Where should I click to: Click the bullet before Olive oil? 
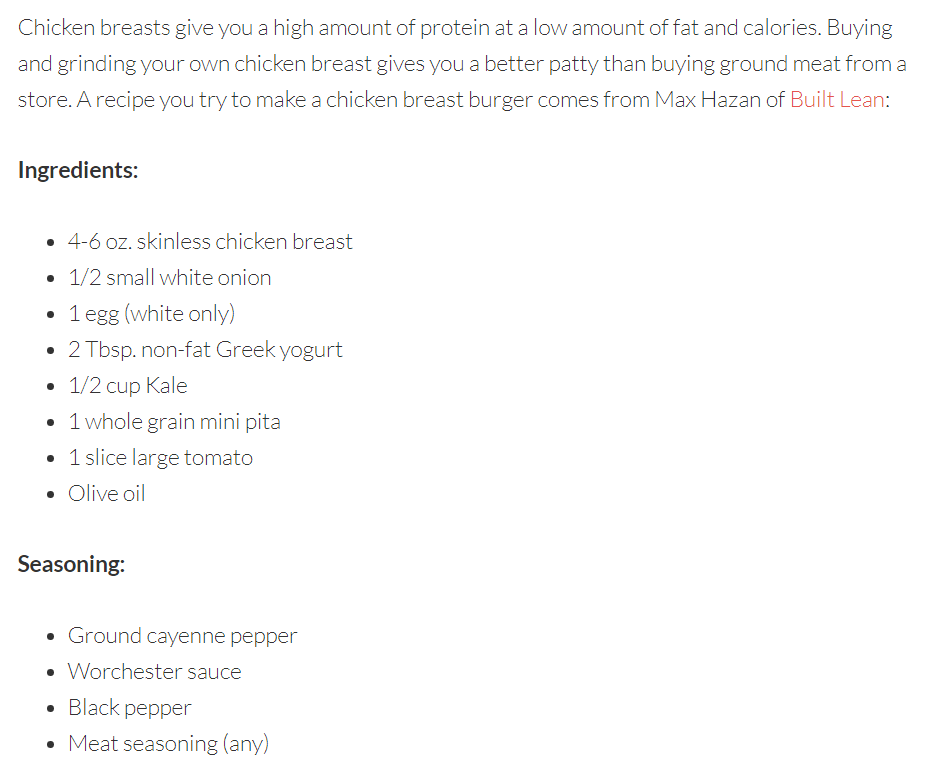click(x=50, y=495)
